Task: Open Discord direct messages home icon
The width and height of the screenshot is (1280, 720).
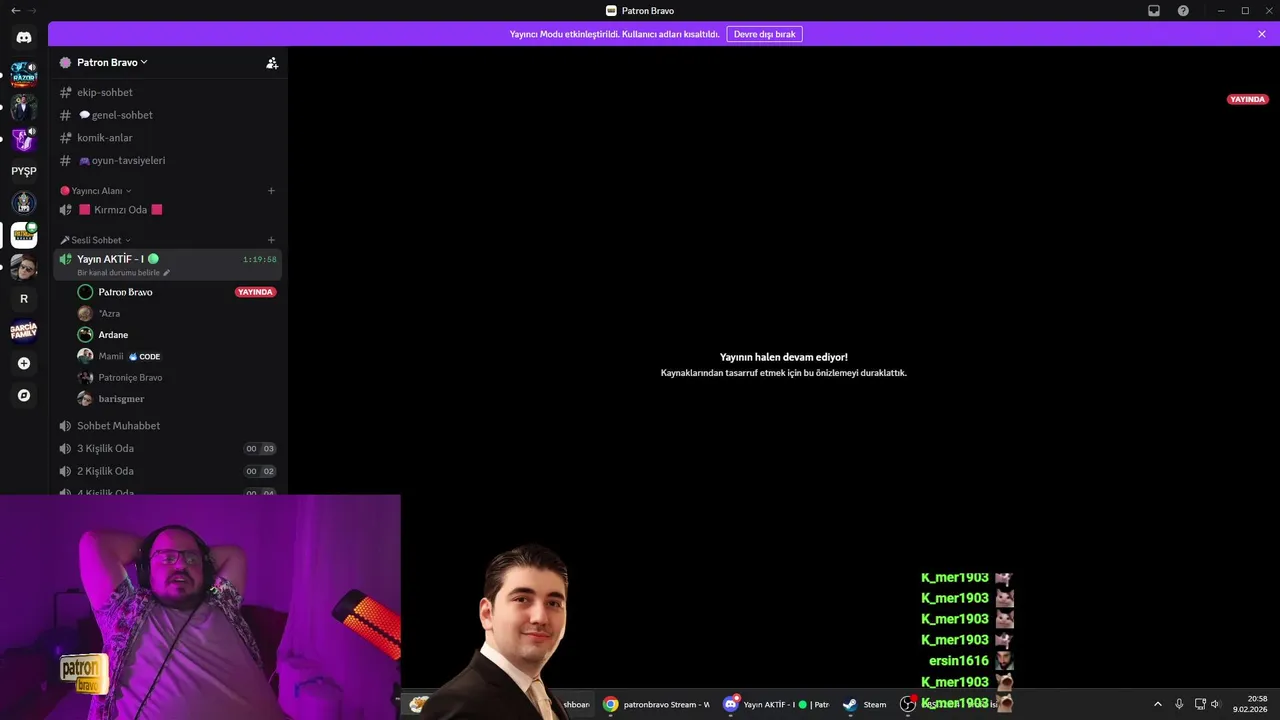Action: pos(24,37)
